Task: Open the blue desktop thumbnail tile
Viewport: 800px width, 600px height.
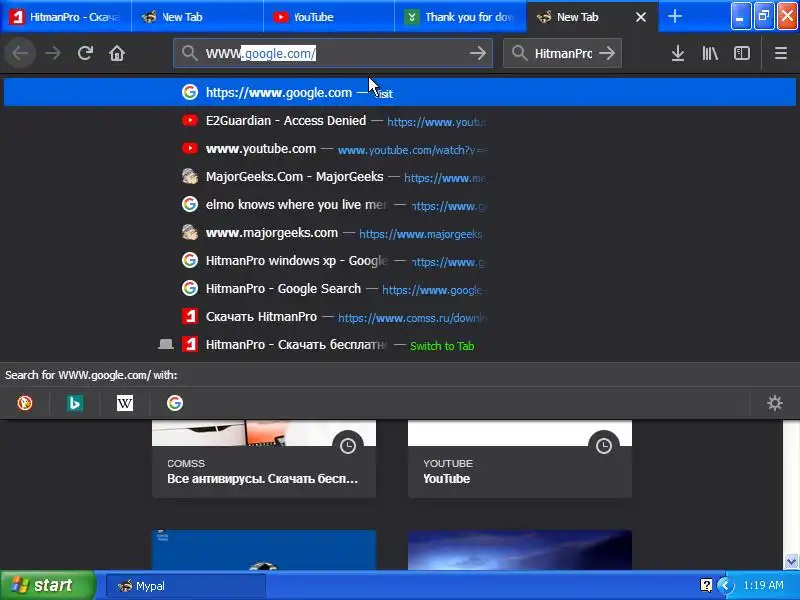Action: 264,550
